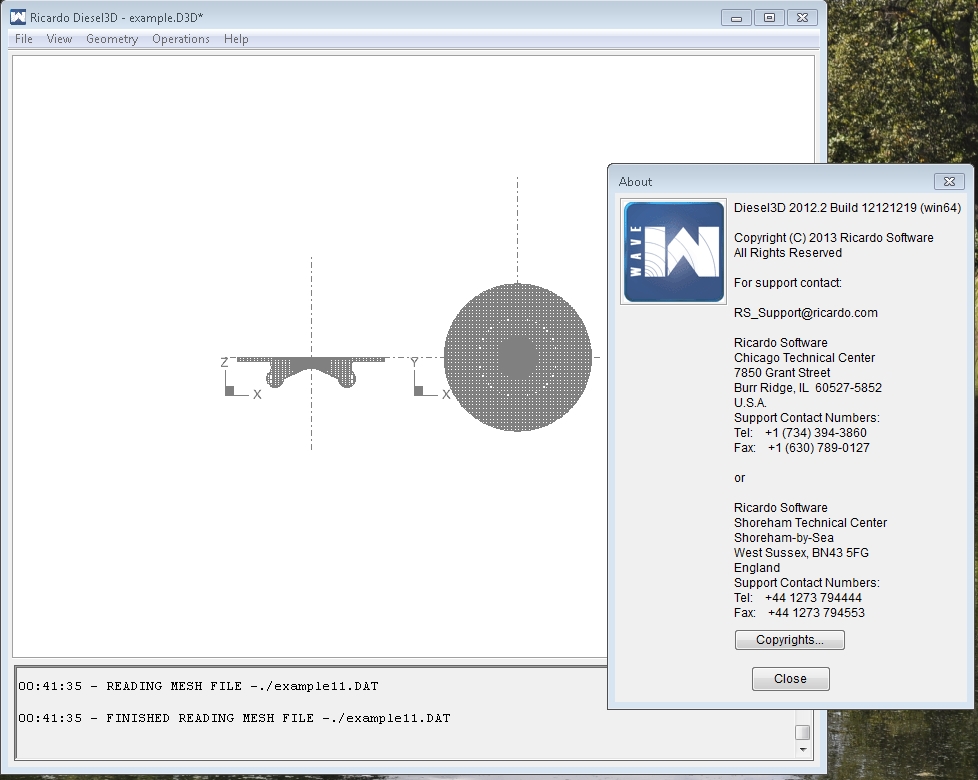The image size is (978, 780).
Task: Click the WAVE logo in About dialog
Action: coord(673,251)
